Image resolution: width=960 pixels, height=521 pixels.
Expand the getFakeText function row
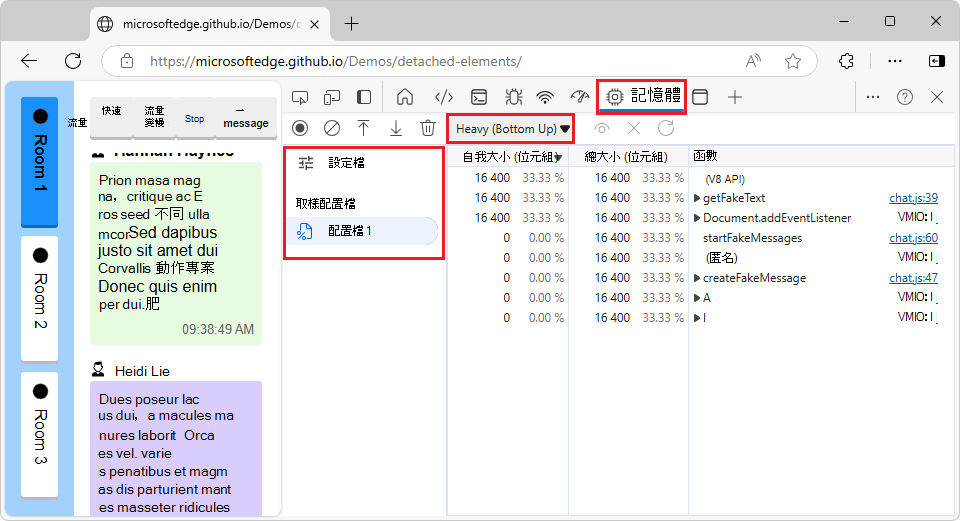tap(697, 198)
